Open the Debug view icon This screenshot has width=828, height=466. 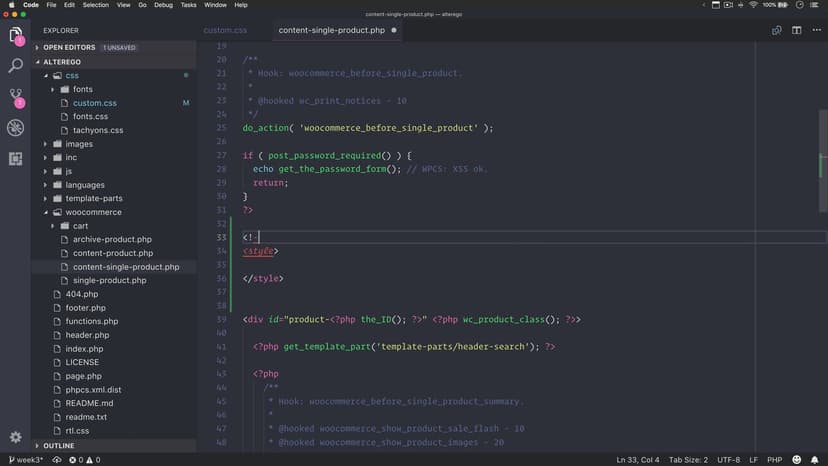click(16, 128)
